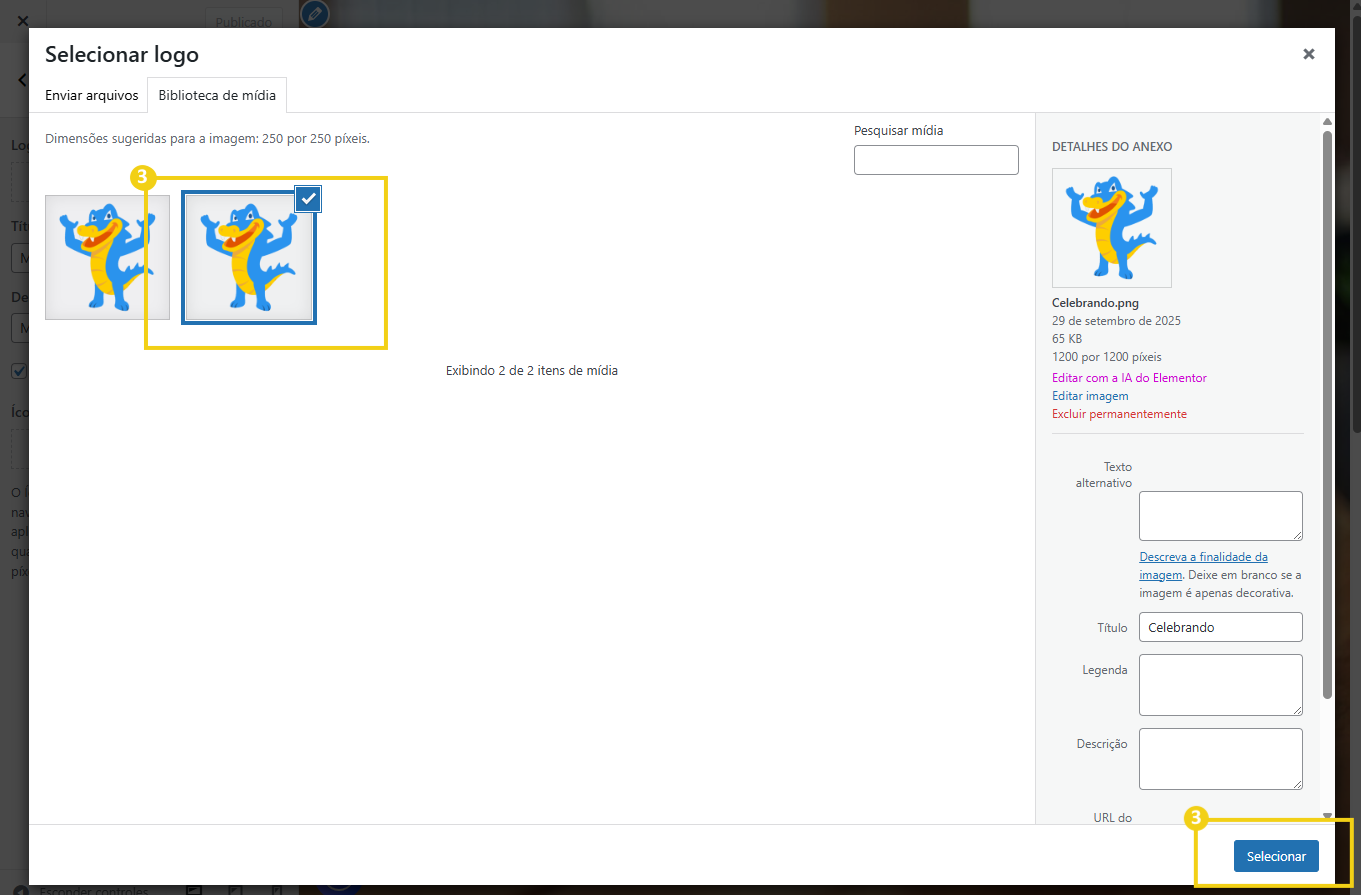Click Excluir permanentemente to delete image
This screenshot has height=895, width=1361.
[x=1119, y=414]
